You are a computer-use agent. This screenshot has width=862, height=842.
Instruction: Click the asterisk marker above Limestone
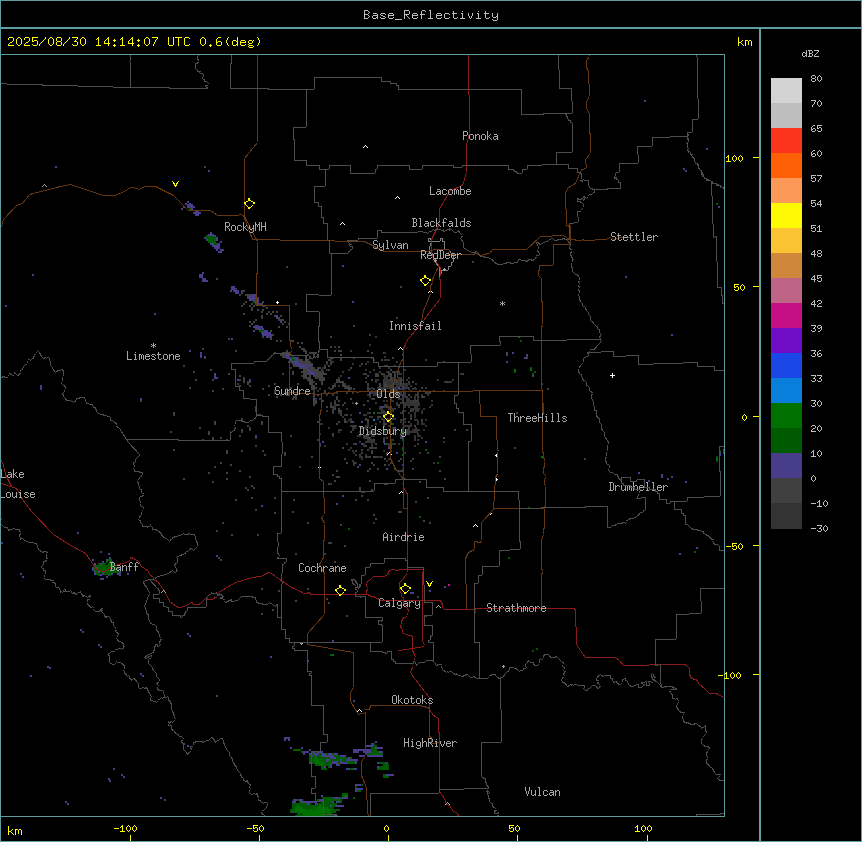pyautogui.click(x=153, y=346)
